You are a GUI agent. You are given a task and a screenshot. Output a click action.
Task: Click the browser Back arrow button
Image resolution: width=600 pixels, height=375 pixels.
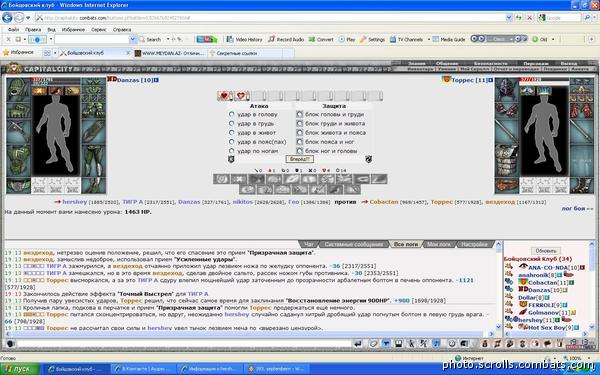[7, 18]
